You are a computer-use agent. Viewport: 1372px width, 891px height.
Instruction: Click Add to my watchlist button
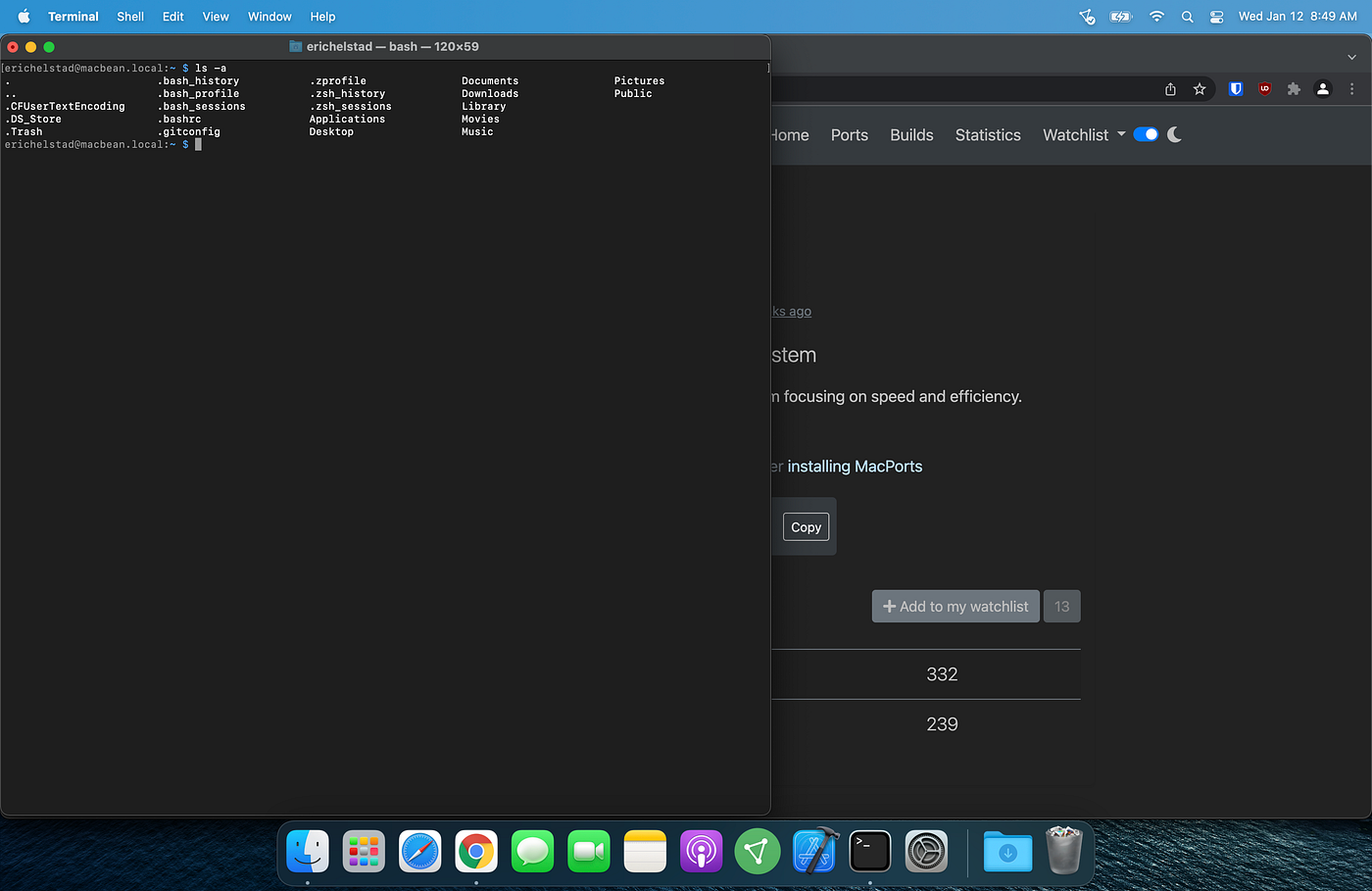click(x=955, y=607)
